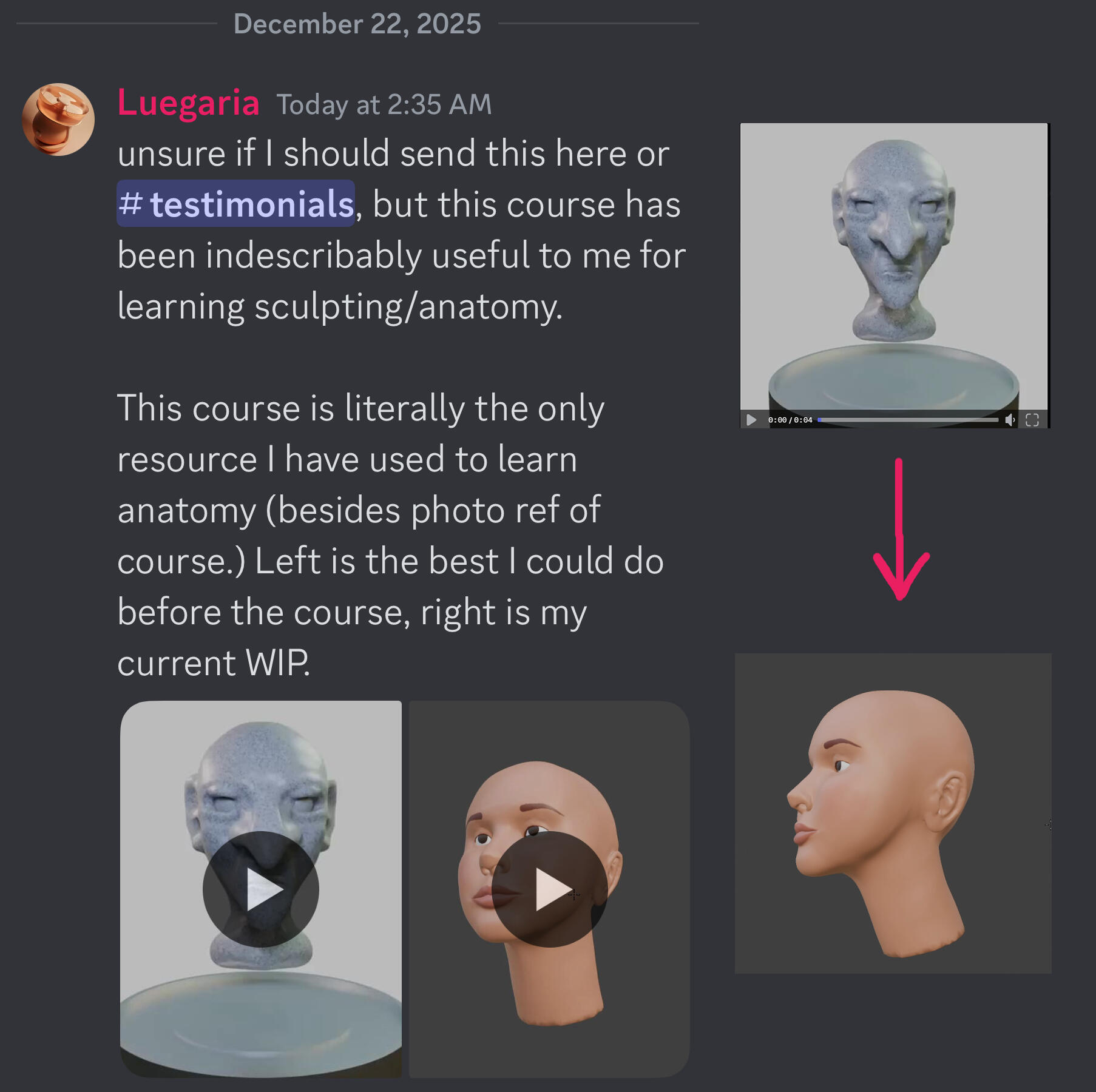Screen dimensions: 1096x1092
Task: Play the grey goblin head video
Action: (260, 889)
